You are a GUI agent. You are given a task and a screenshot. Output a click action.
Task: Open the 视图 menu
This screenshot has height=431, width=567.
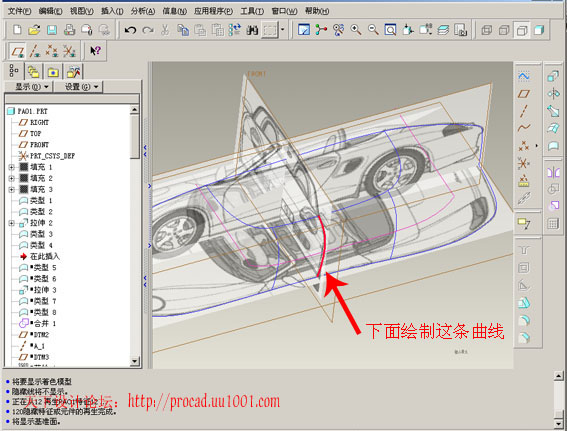tap(81, 11)
